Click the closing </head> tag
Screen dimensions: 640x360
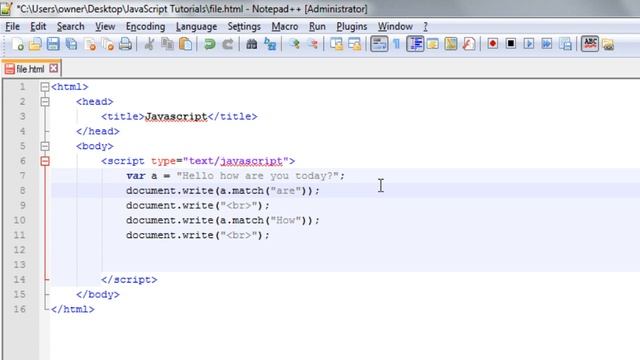(98, 131)
